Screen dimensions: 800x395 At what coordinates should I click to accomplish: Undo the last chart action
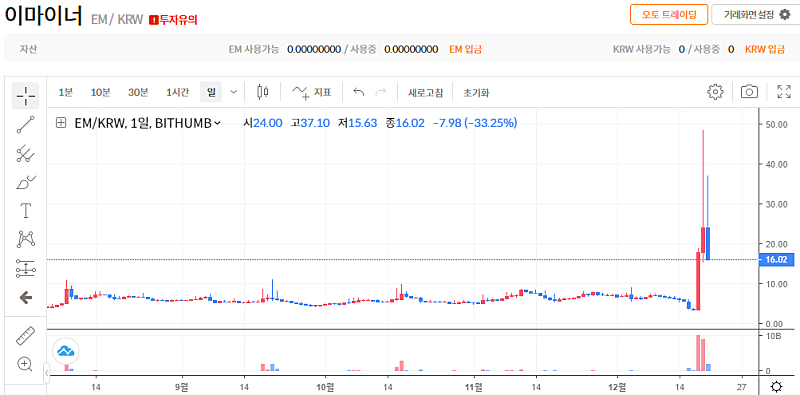[x=359, y=92]
